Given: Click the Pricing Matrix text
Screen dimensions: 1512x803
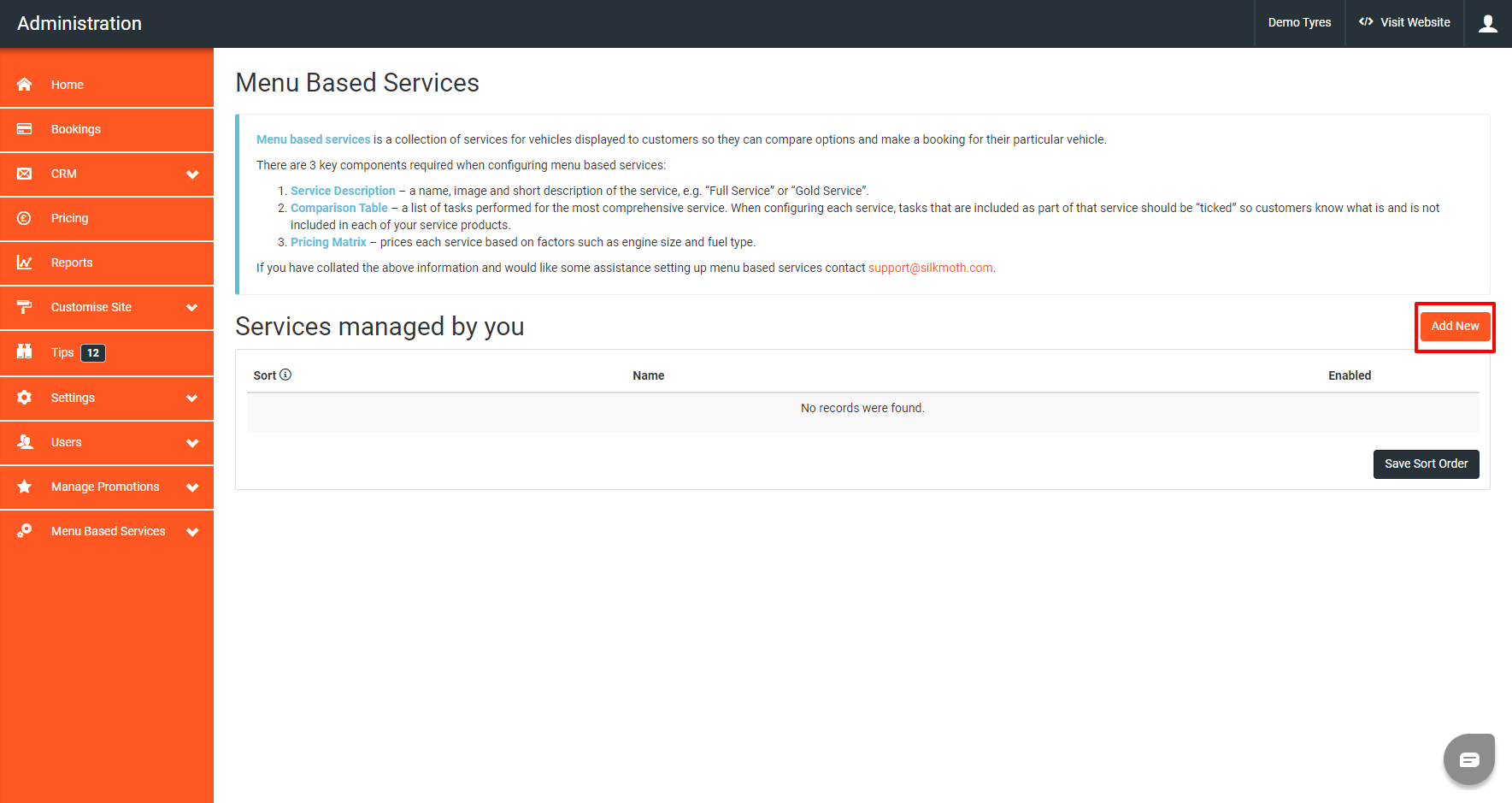Looking at the screenshot, I should (x=328, y=242).
